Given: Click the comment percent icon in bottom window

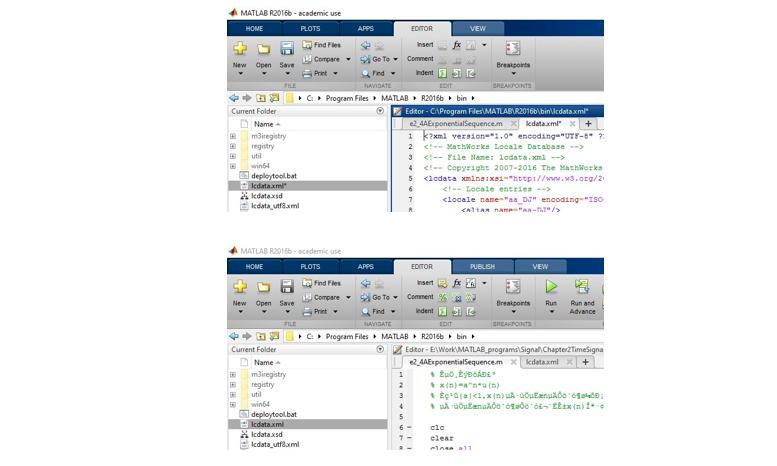Looking at the screenshot, I should [443, 297].
